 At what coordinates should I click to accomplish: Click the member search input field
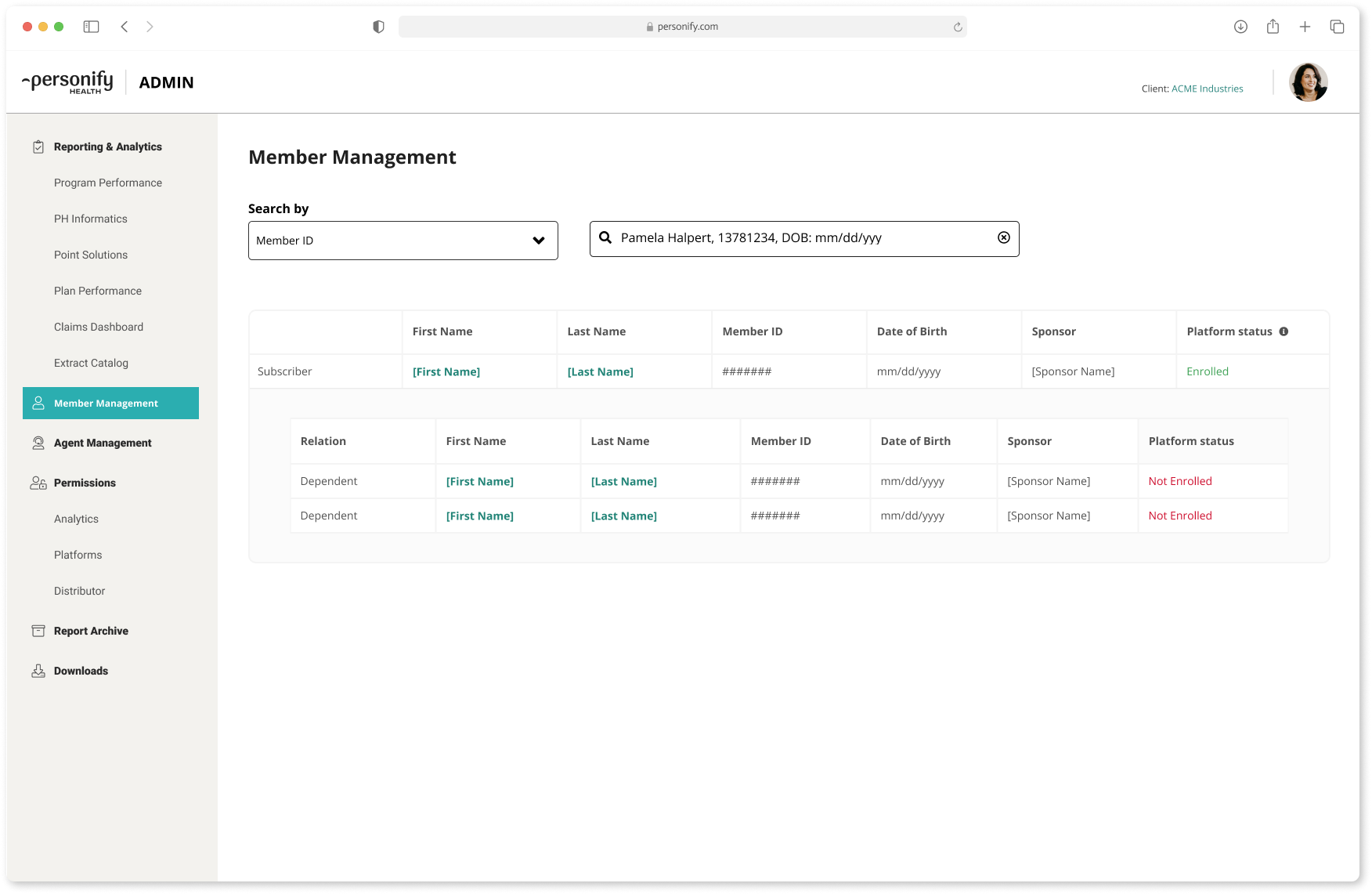click(804, 238)
